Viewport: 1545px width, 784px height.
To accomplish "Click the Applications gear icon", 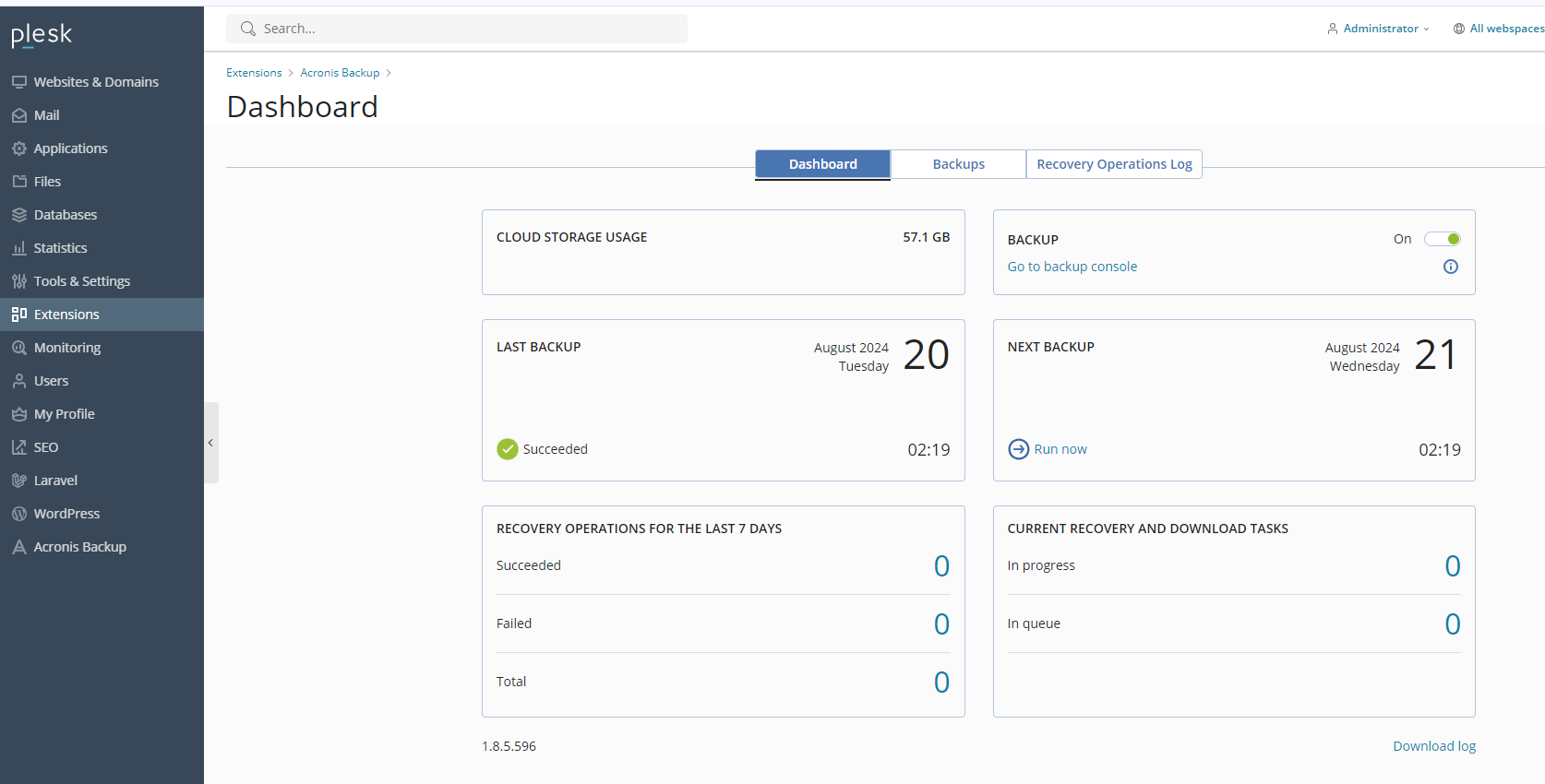I will (x=19, y=148).
